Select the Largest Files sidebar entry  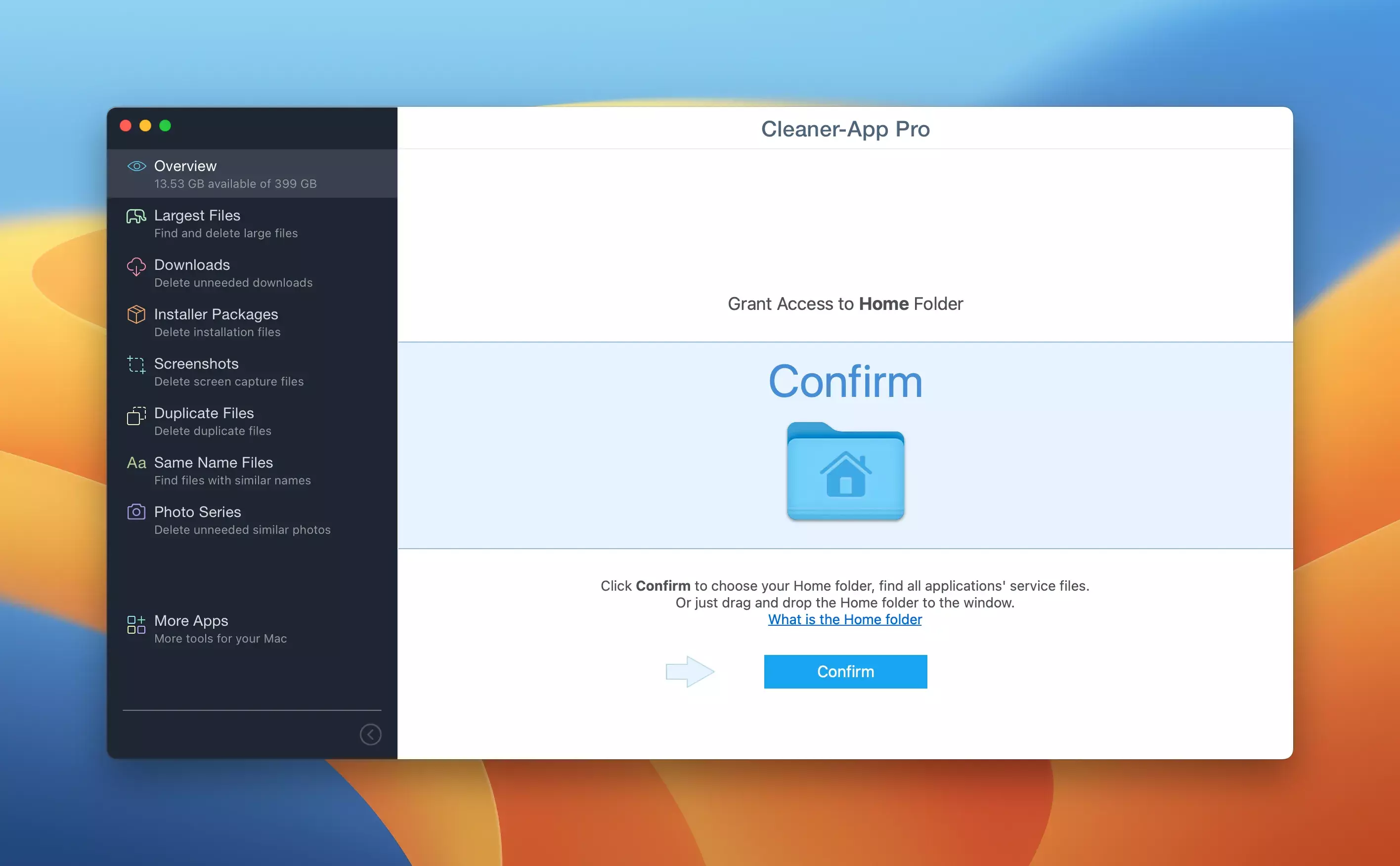197,216
